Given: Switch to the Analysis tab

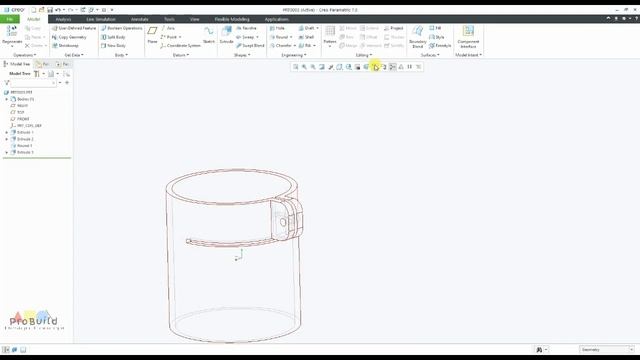Looking at the screenshot, I should click(x=63, y=19).
